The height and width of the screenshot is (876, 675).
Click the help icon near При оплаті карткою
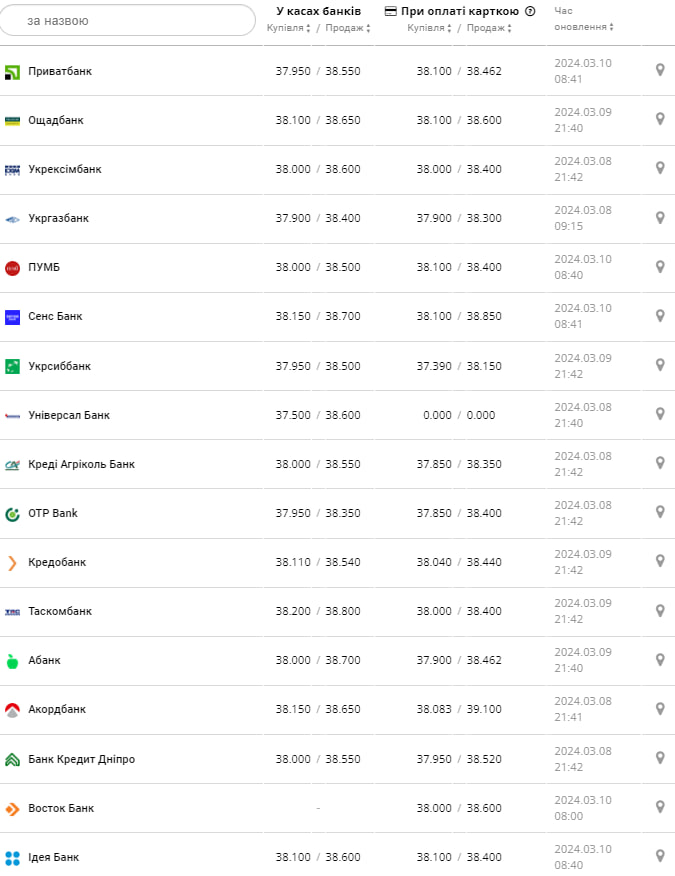click(530, 12)
